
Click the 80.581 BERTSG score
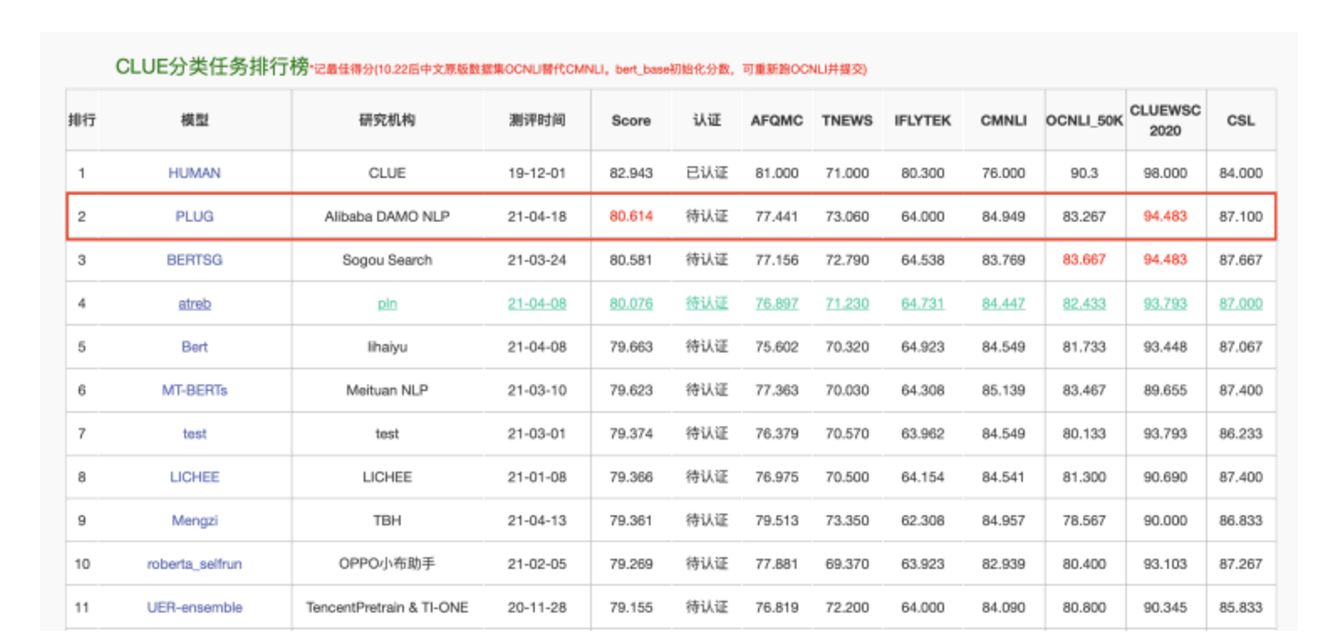click(631, 260)
